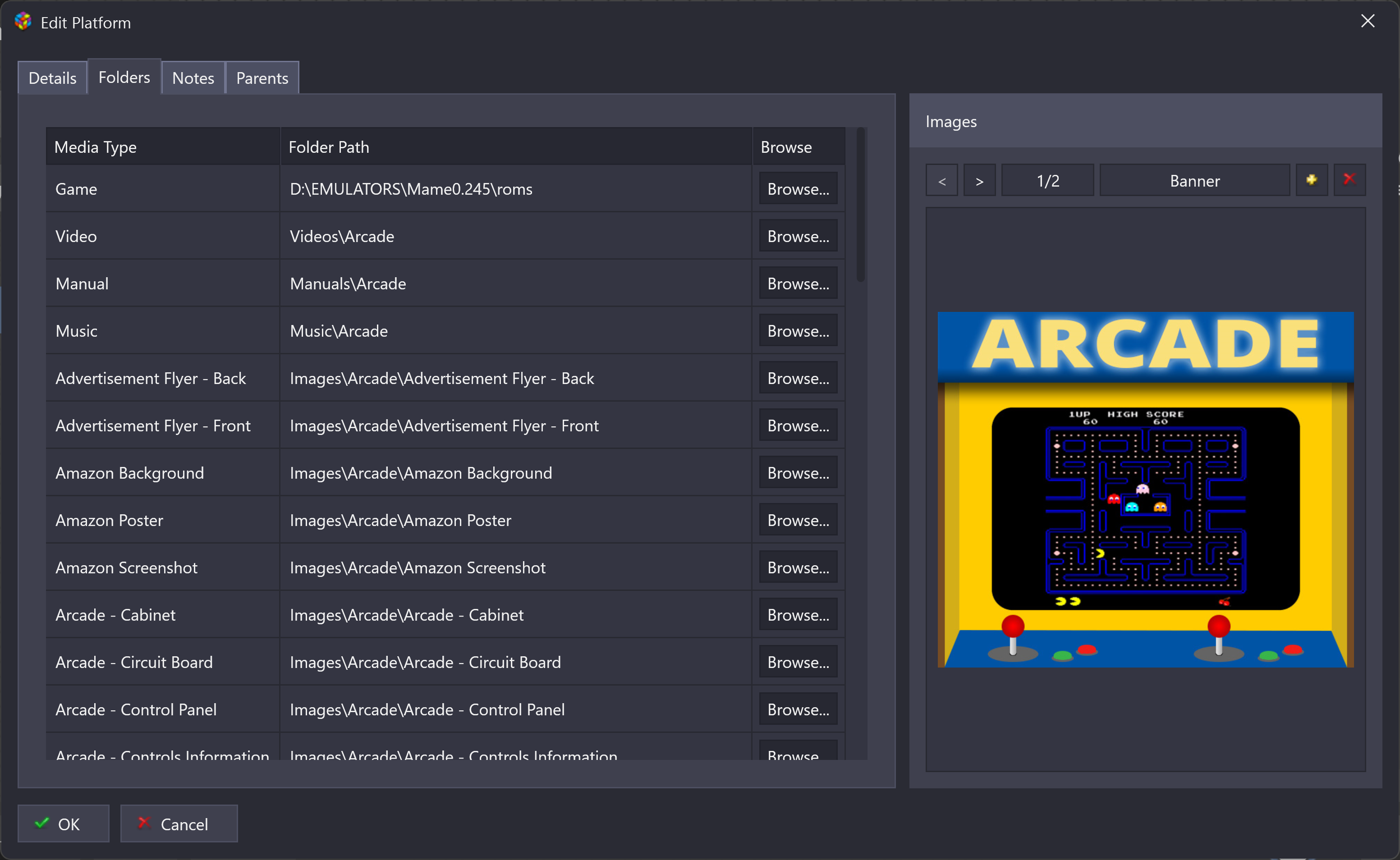Select the Images\Arcade\Amazon Poster path cell

click(x=516, y=520)
